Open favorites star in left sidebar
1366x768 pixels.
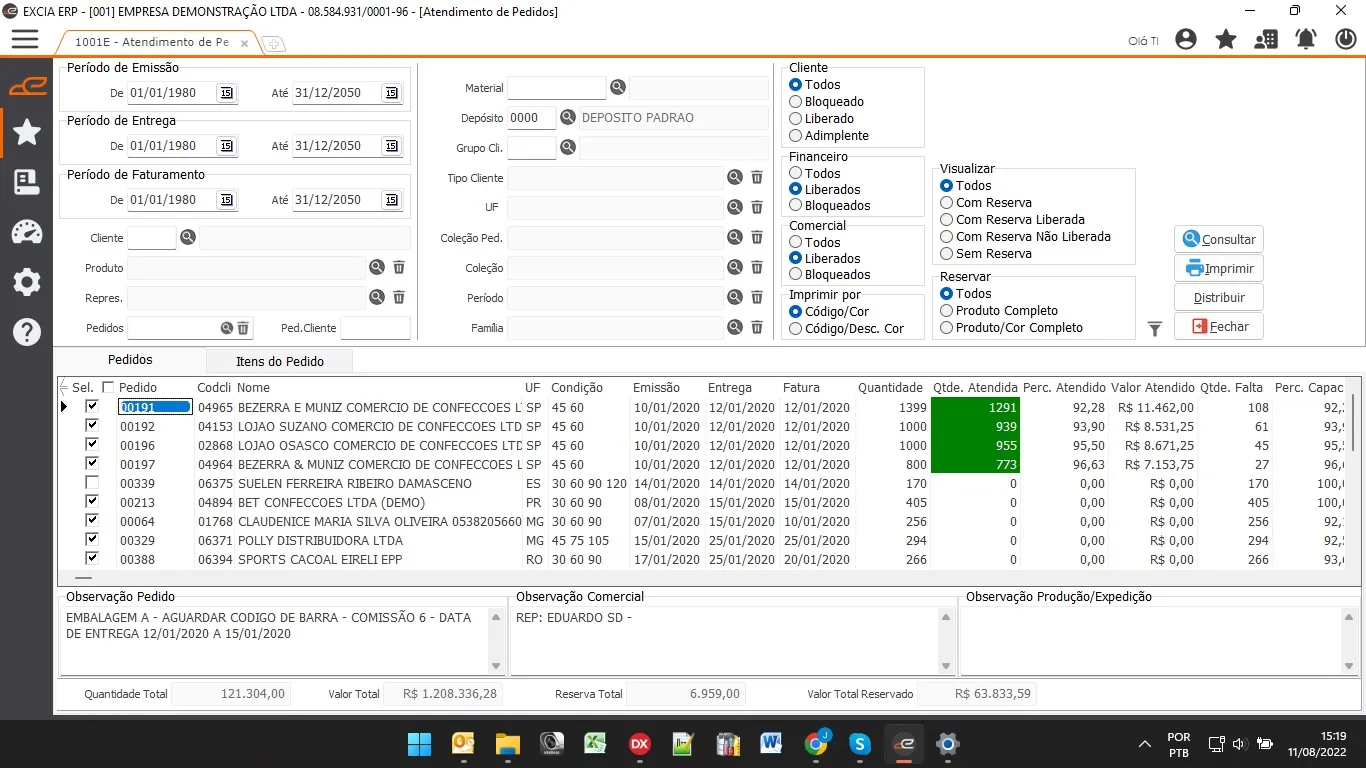coord(27,132)
